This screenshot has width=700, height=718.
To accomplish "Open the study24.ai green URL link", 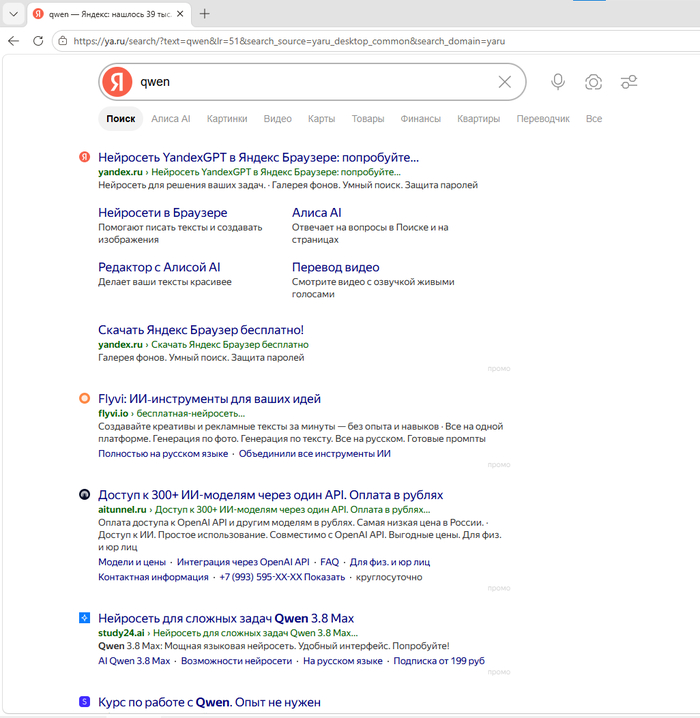I will pyautogui.click(x=228, y=633).
